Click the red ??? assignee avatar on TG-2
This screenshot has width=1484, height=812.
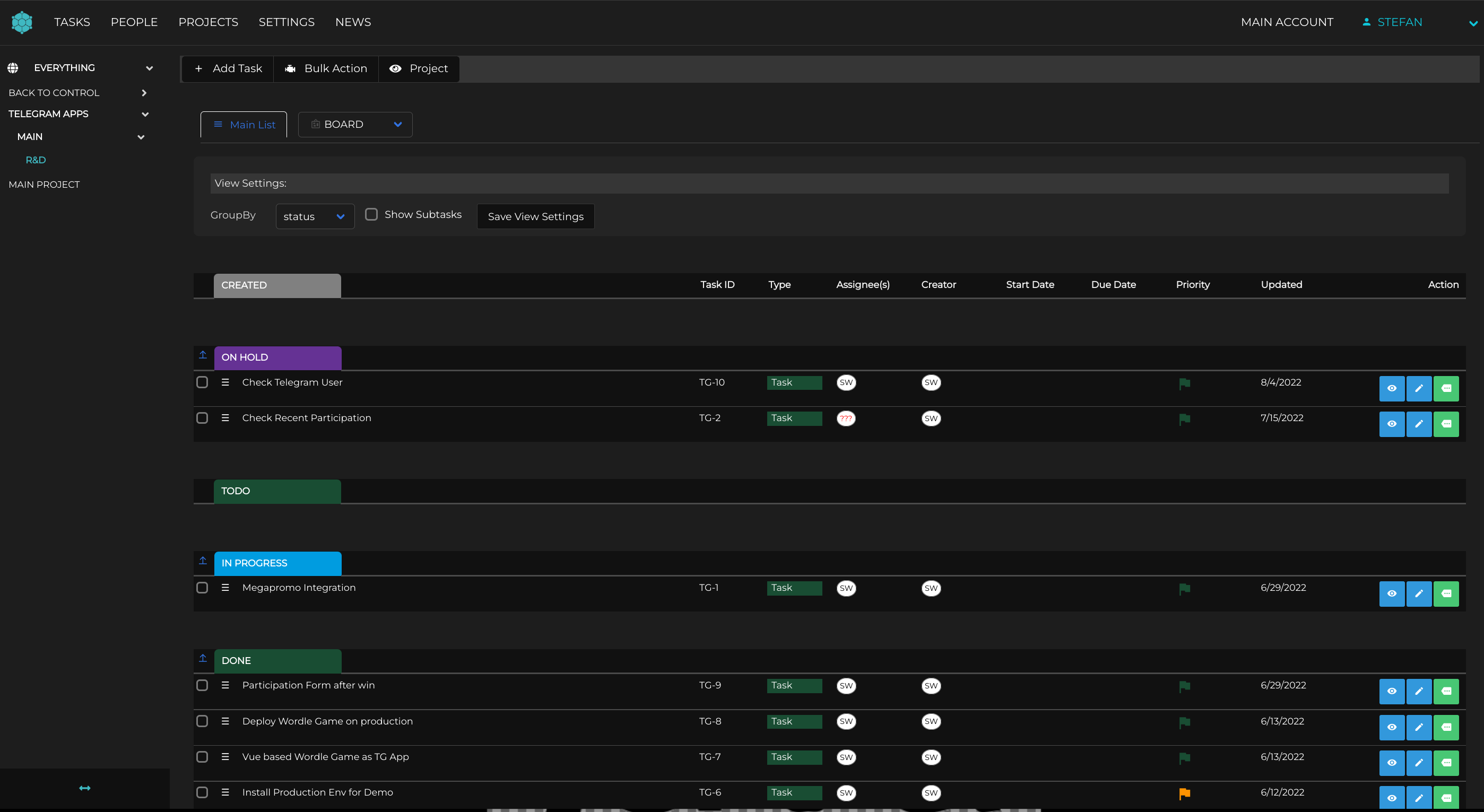tap(846, 418)
